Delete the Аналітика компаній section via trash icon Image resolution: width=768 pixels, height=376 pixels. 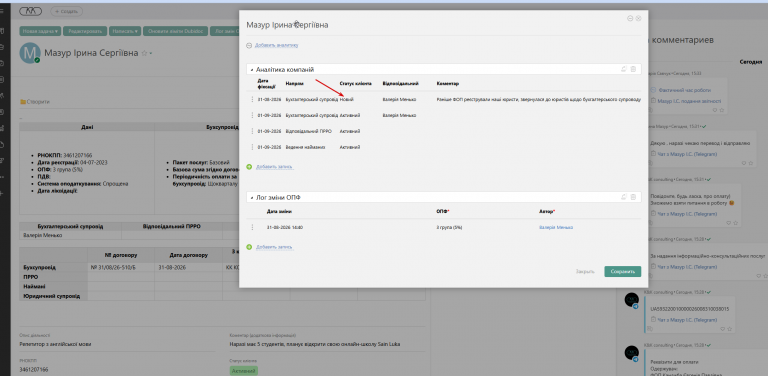(633, 70)
